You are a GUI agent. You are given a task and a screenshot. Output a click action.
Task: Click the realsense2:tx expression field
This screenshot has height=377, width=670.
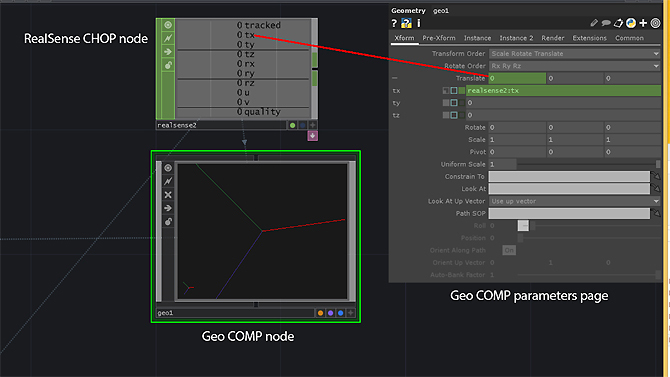[563, 90]
